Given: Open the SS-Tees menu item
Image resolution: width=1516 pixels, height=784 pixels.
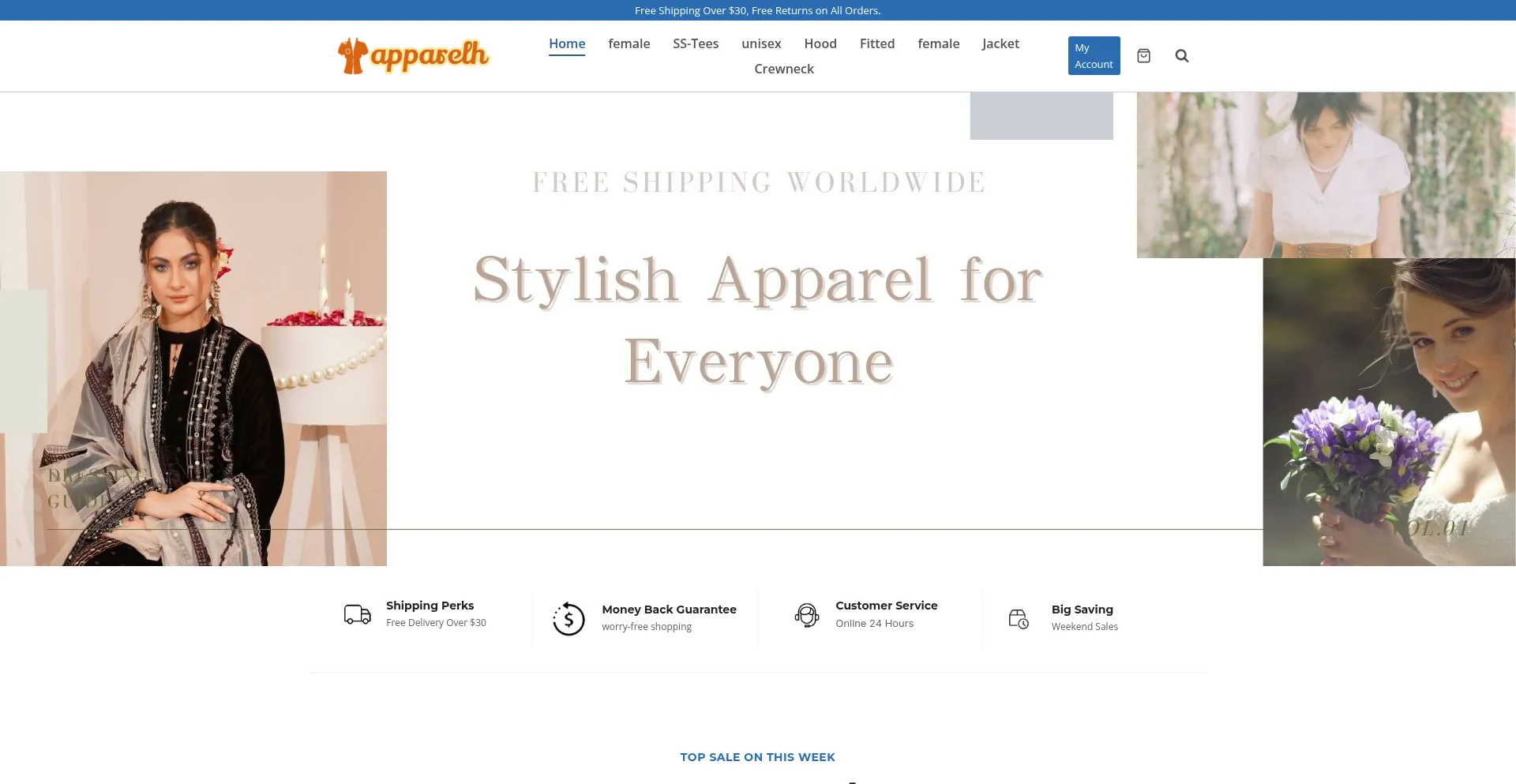Looking at the screenshot, I should pos(696,43).
